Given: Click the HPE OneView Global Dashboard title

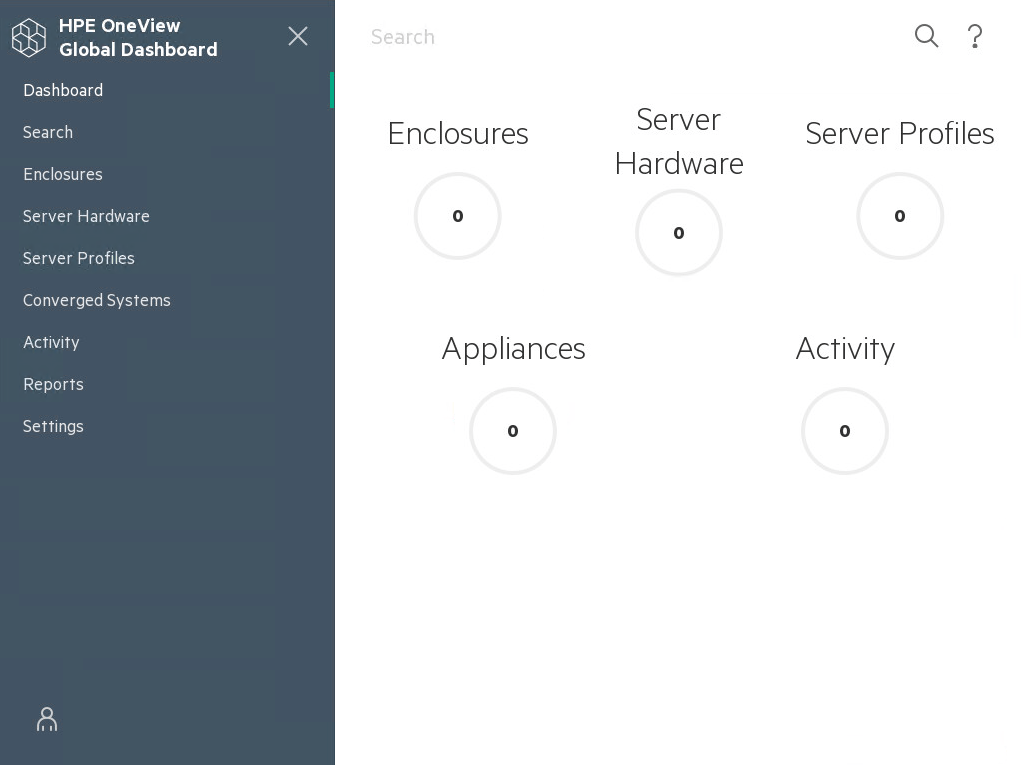Looking at the screenshot, I should [x=138, y=37].
